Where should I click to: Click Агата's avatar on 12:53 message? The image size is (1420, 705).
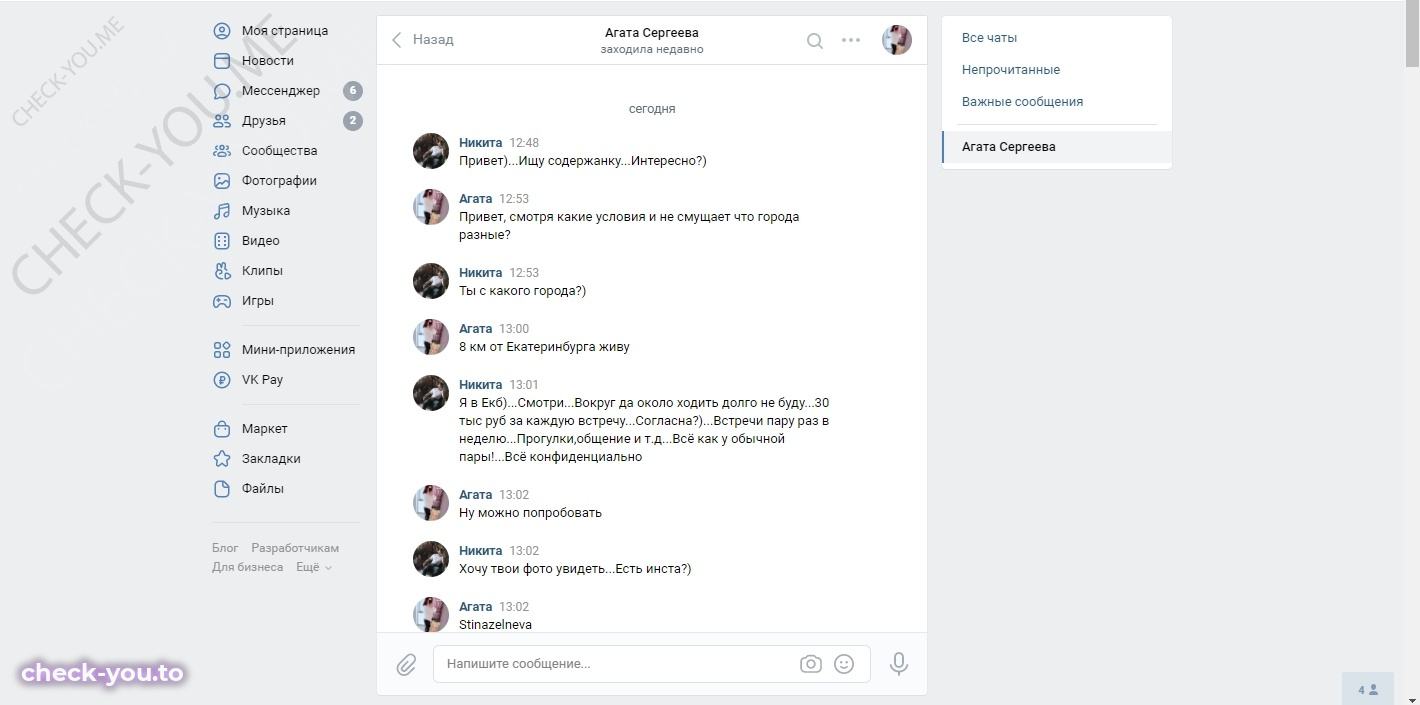coord(431,207)
